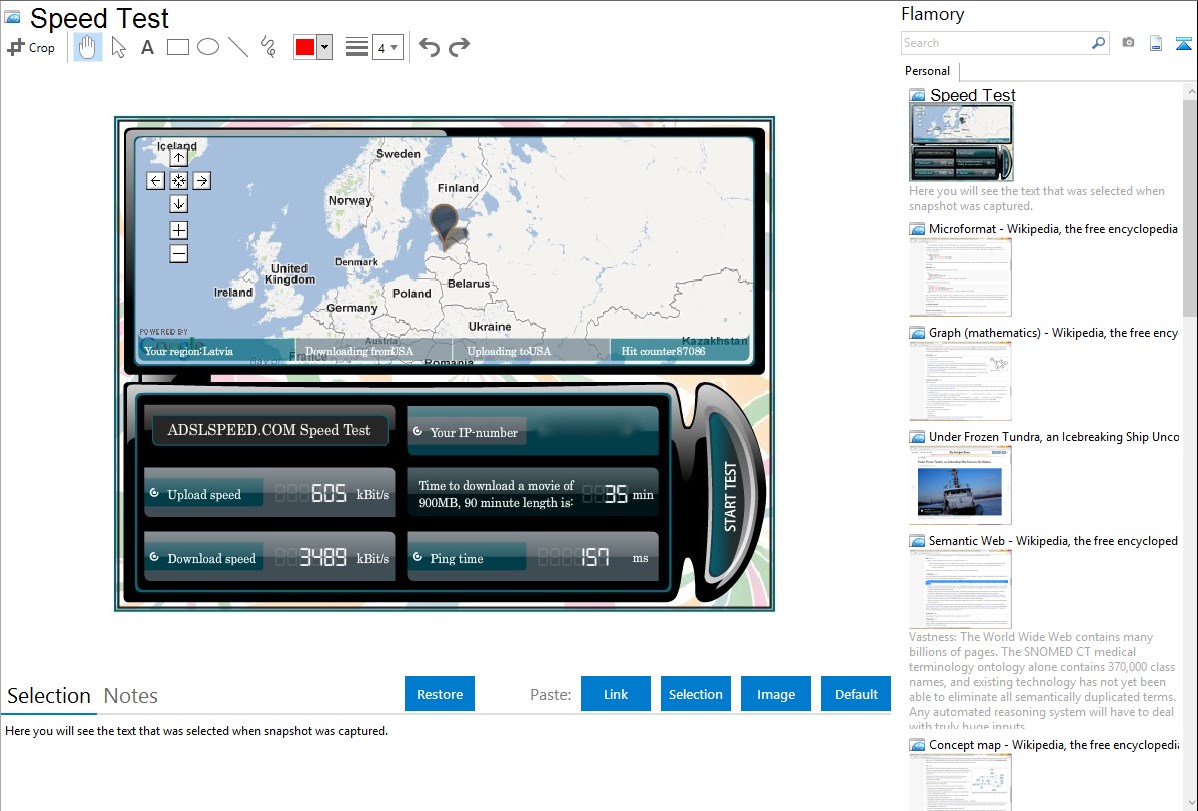
Task: Click ADSLSPEED.COM Speed Test title
Action: coord(269,430)
